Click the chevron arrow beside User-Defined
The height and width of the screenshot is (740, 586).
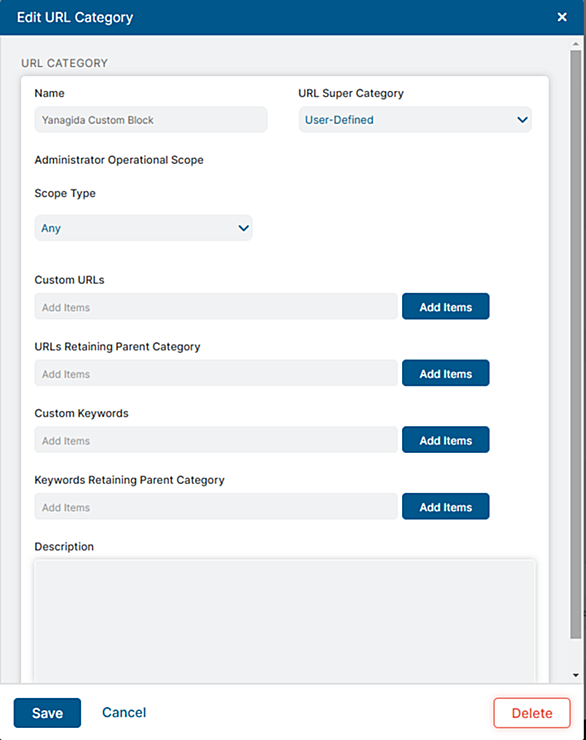[x=522, y=120]
